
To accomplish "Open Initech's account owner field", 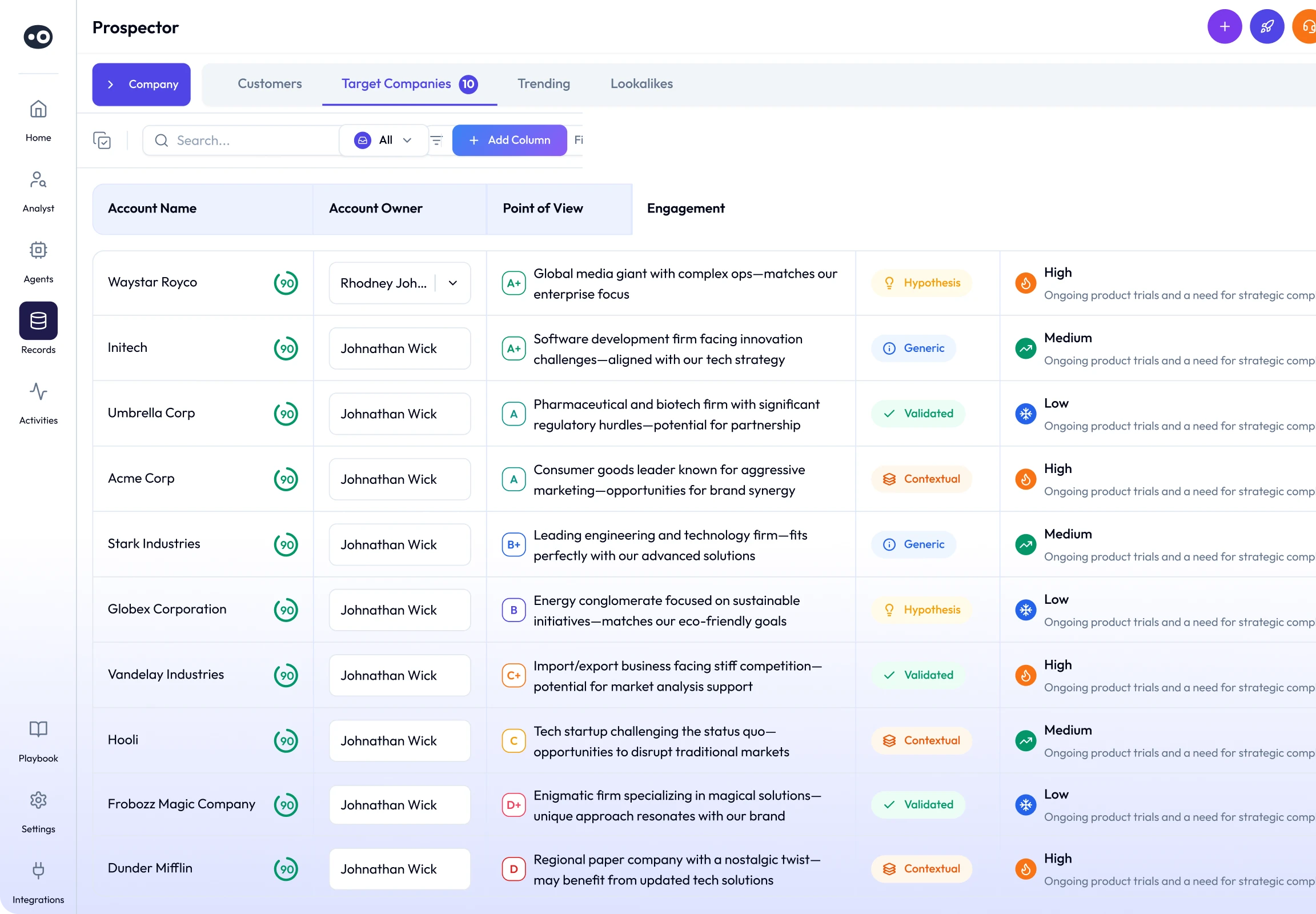I will tap(400, 348).
